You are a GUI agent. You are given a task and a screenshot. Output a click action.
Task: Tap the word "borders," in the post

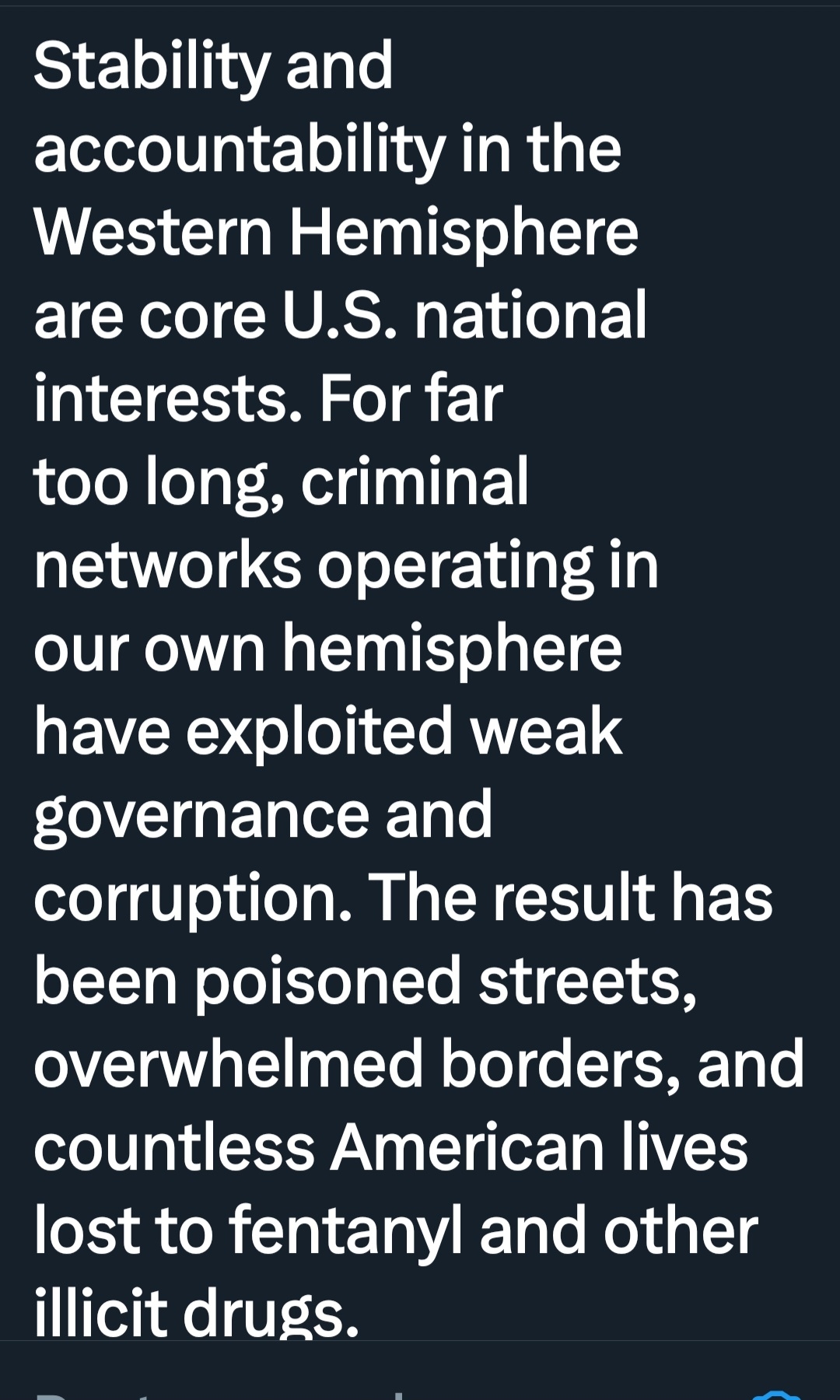pos(562,1065)
